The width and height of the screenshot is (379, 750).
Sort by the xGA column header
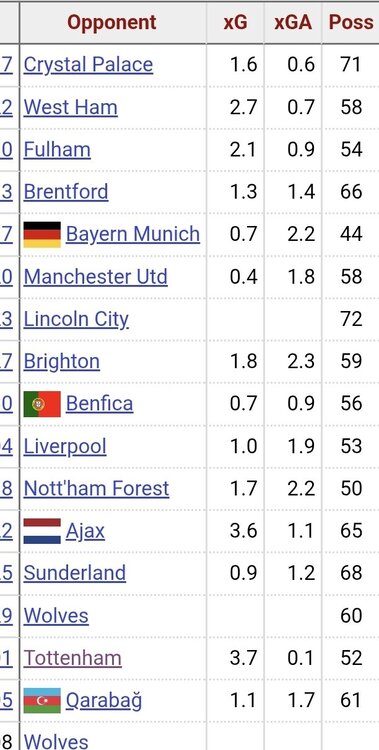(293, 22)
